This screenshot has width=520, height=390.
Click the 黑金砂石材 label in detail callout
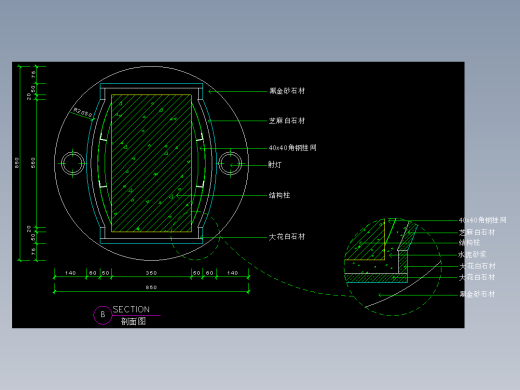(x=477, y=294)
